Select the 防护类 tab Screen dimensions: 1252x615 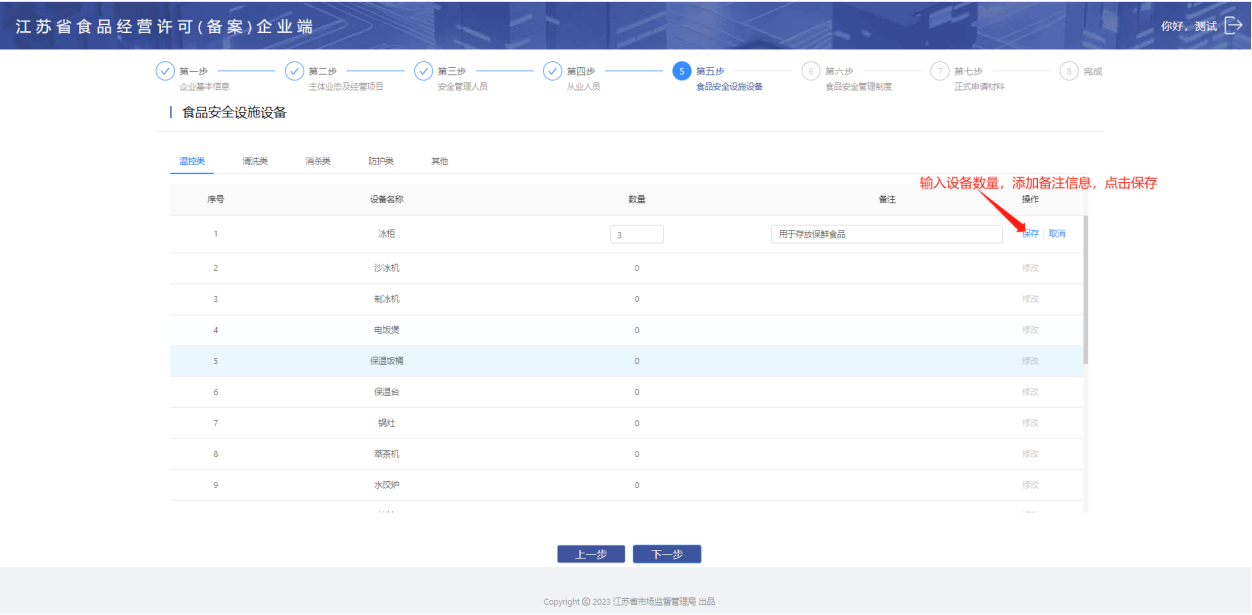click(381, 161)
